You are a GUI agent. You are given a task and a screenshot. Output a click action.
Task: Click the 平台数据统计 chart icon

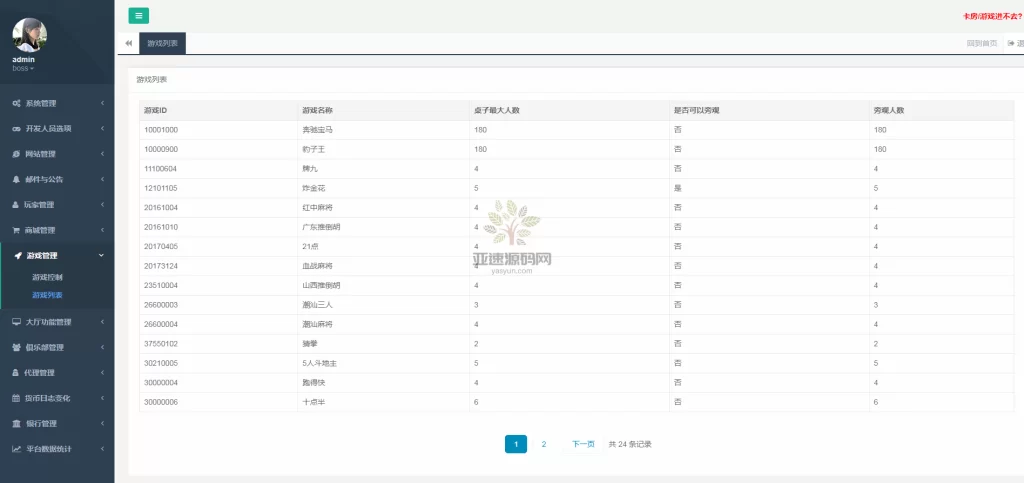pyautogui.click(x=16, y=449)
